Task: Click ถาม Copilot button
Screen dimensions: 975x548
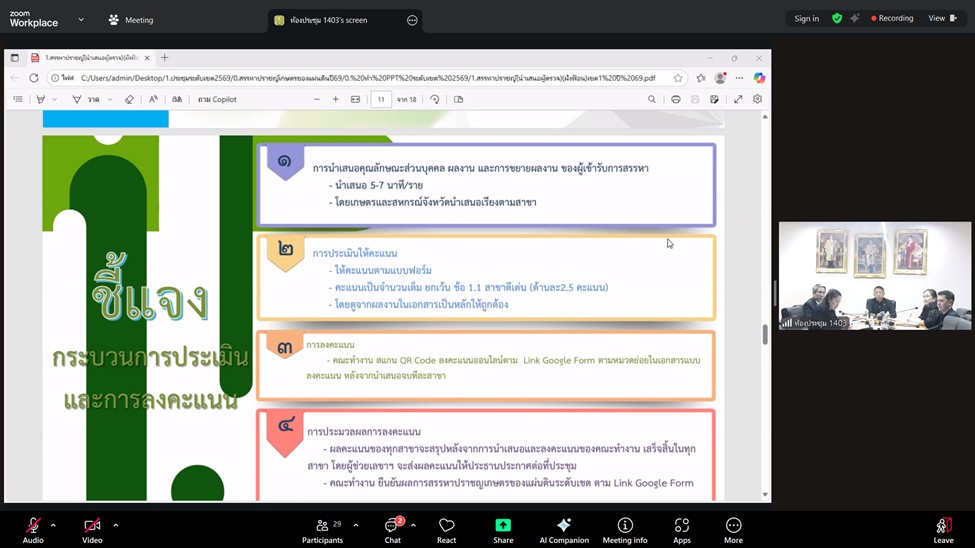Action: click(217, 99)
